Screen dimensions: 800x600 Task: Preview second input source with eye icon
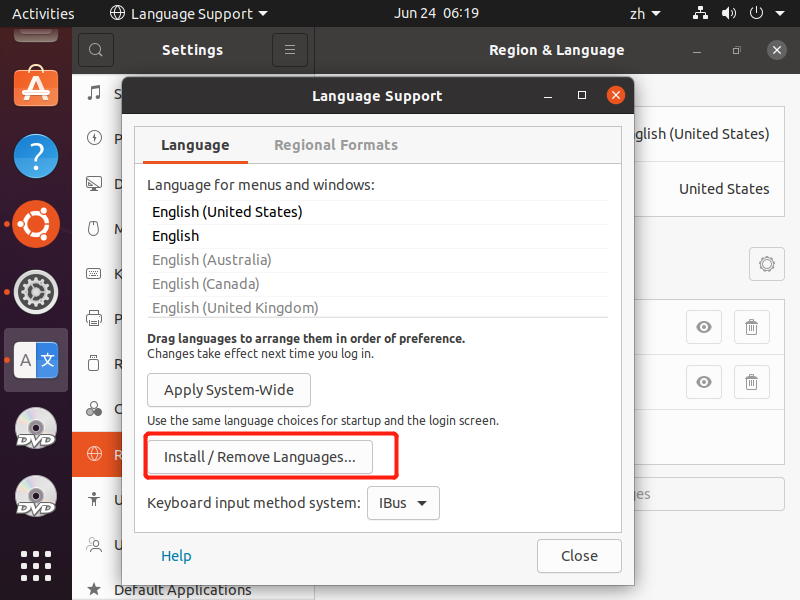(x=704, y=382)
